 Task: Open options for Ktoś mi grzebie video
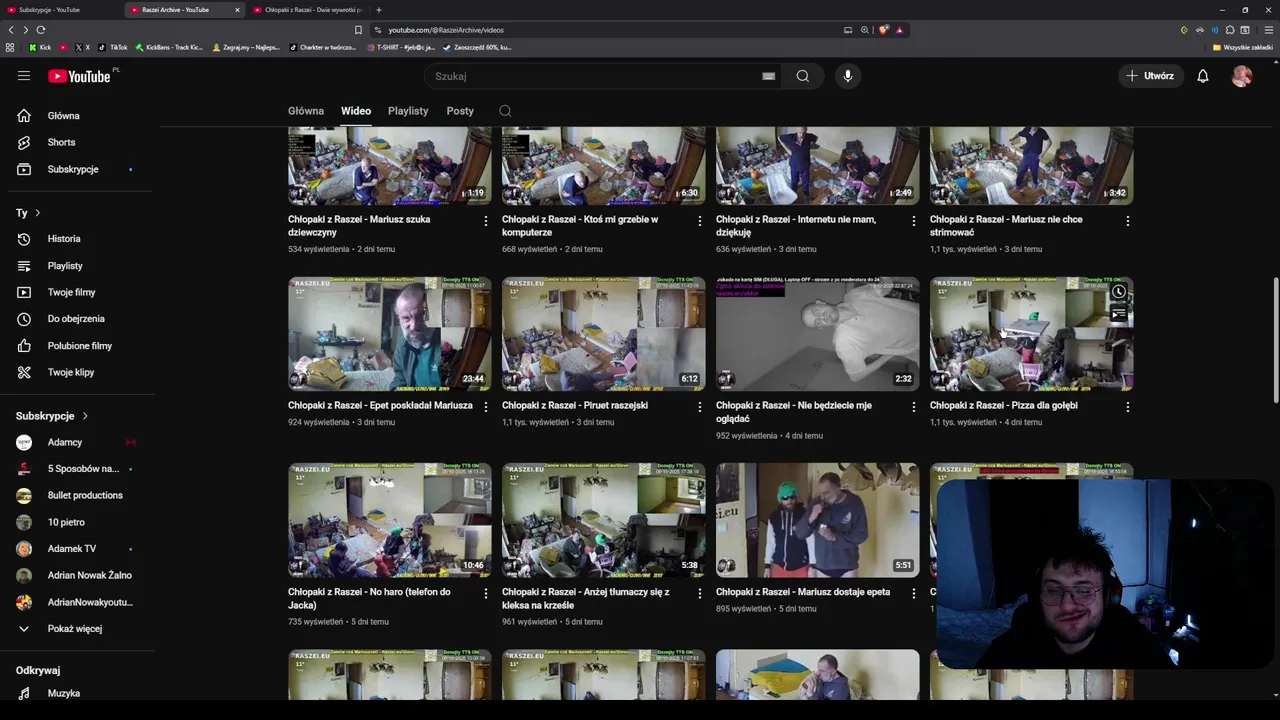tap(700, 221)
